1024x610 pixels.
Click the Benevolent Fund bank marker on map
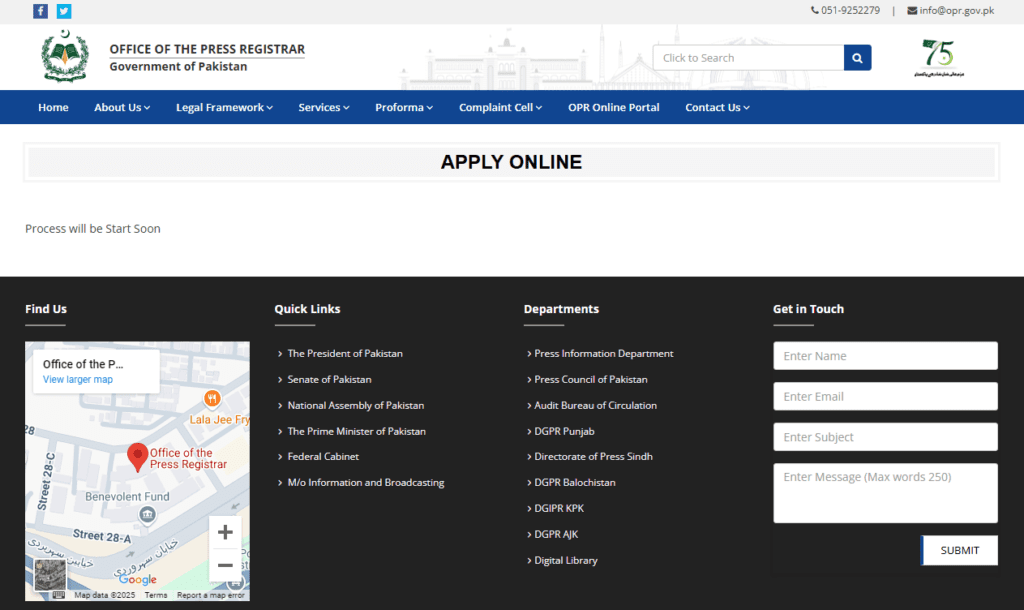pyautogui.click(x=148, y=515)
